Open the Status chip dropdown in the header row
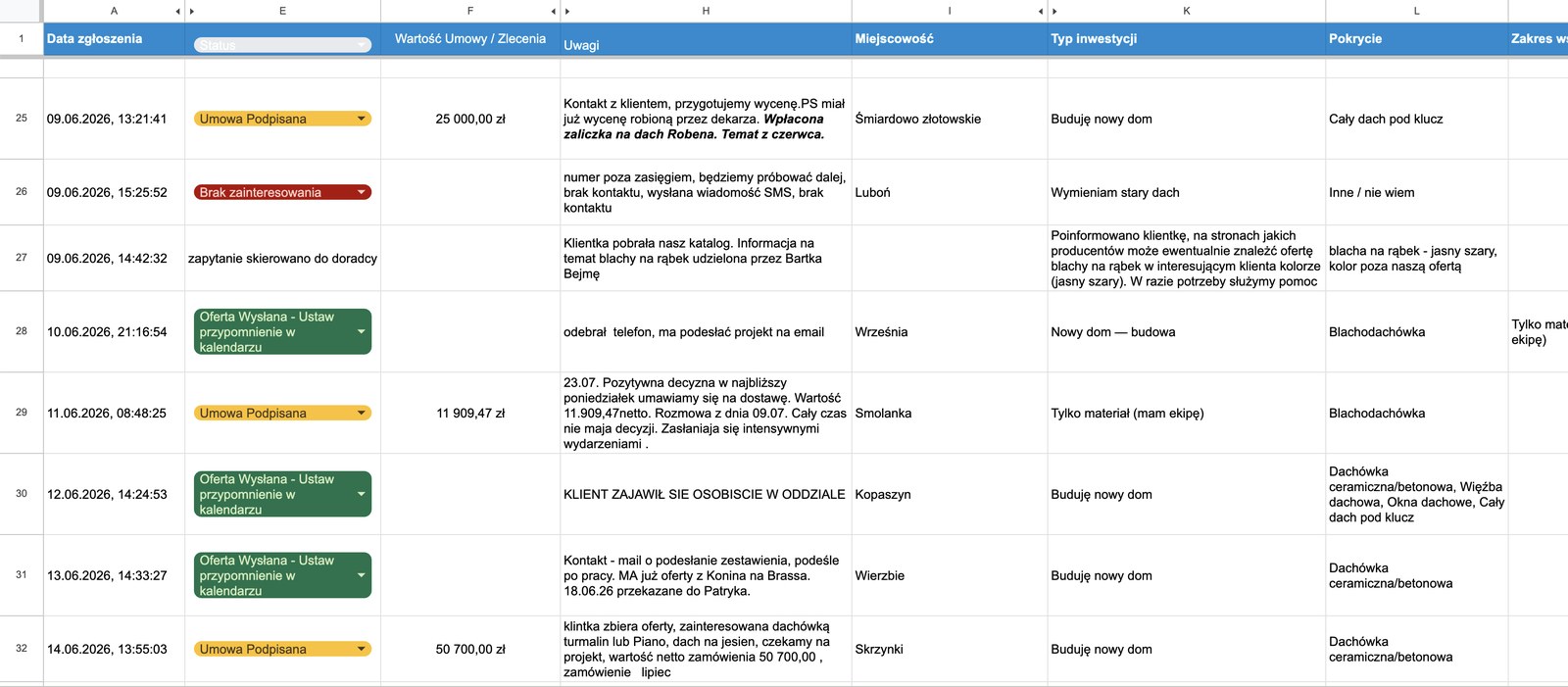The height and width of the screenshot is (687, 1568). 362,45
